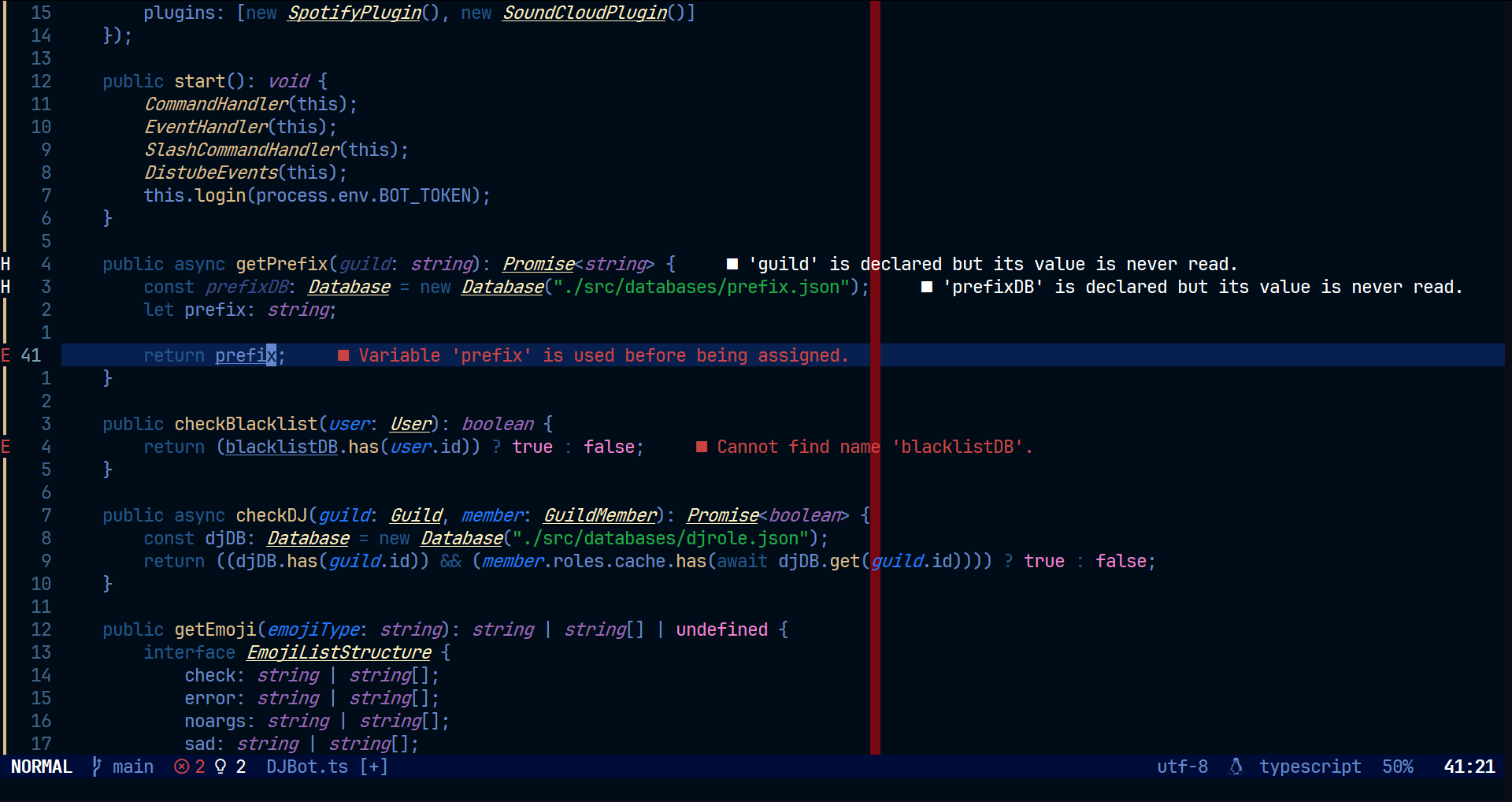Click the 'boolean' return type of checkBlacklist

498,424
